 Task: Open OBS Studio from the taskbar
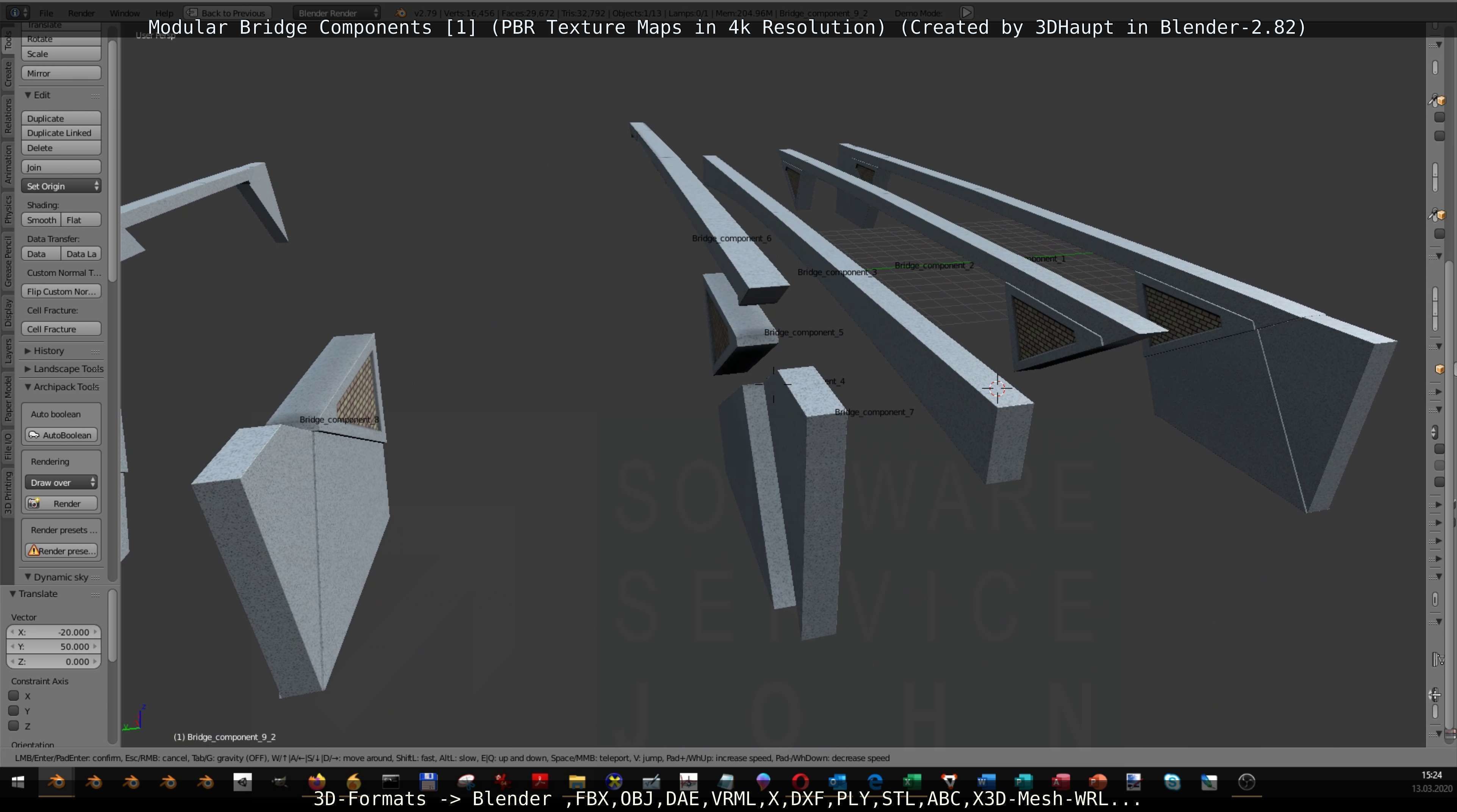pyautogui.click(x=1247, y=782)
